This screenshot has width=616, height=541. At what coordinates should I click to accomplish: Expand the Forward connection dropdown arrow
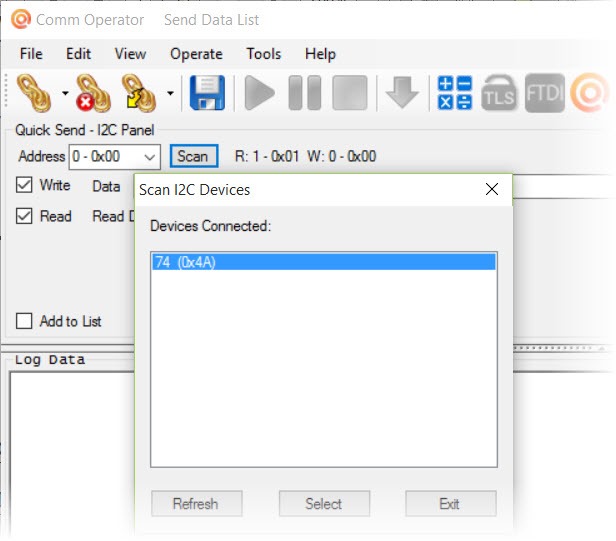point(170,94)
